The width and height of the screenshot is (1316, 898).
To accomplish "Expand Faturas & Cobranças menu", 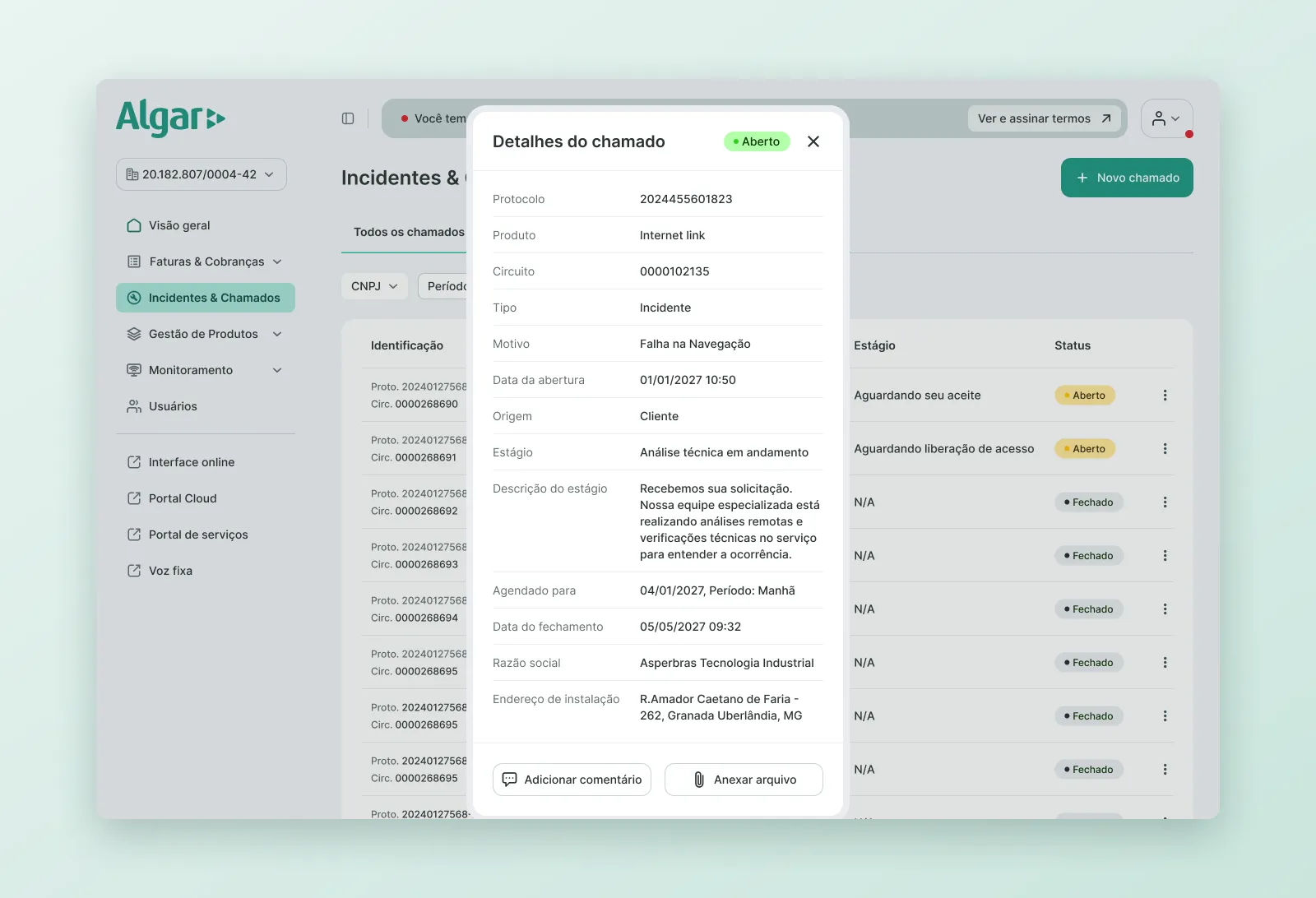I will pos(206,262).
